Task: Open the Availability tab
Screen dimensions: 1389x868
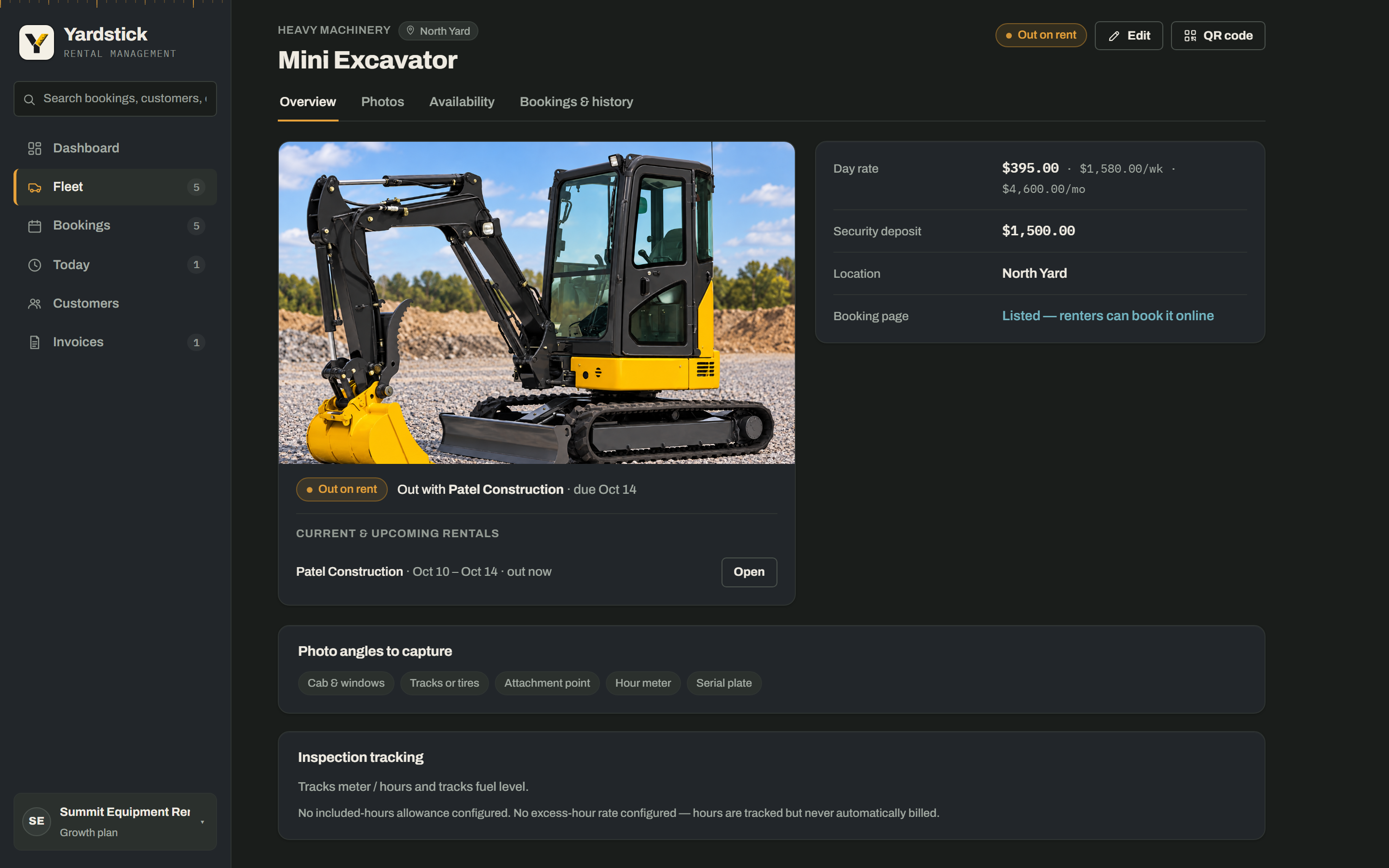Action: [462, 102]
